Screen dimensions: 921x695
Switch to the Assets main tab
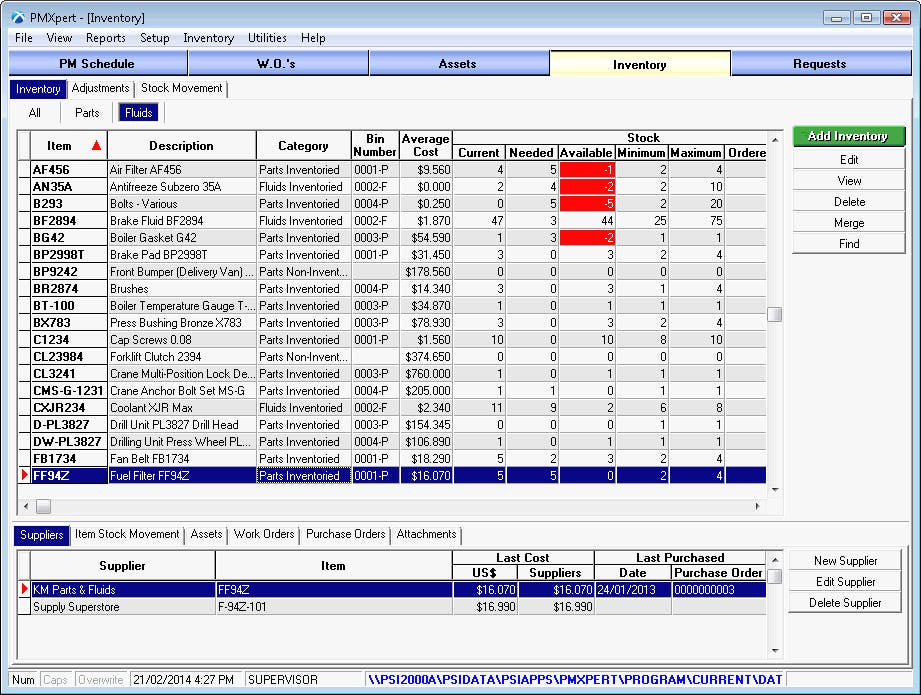458,63
